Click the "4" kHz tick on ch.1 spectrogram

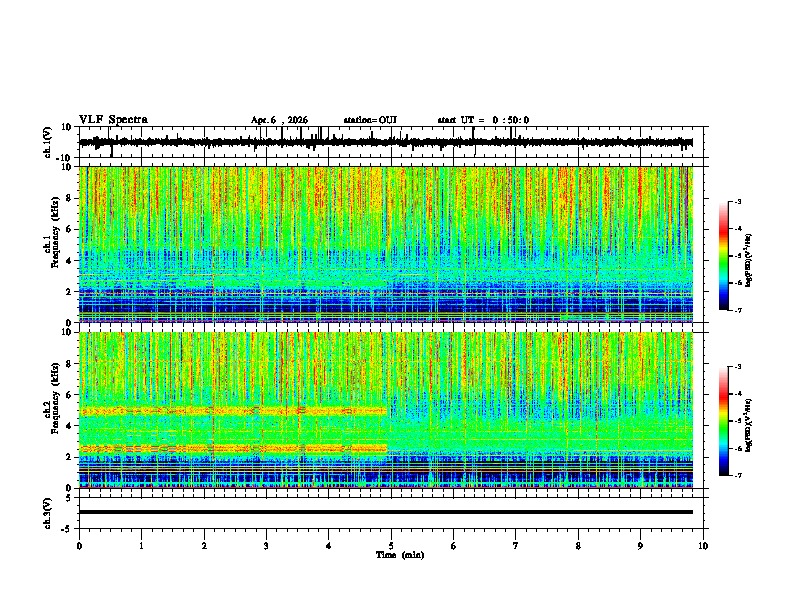(69, 261)
